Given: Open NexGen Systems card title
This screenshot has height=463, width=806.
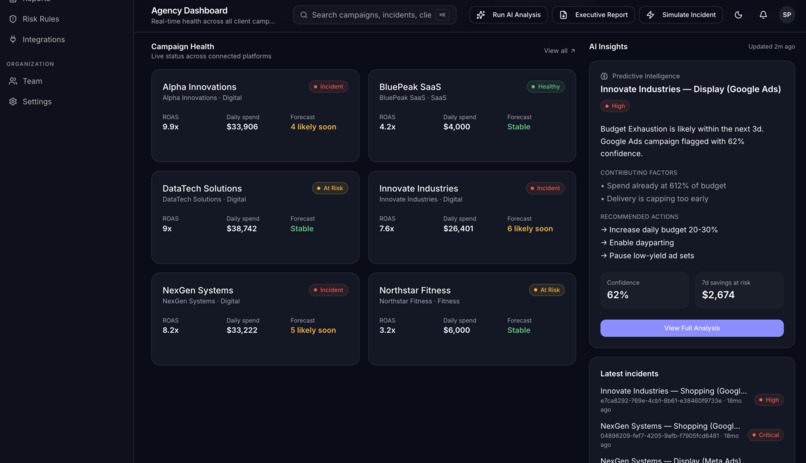Looking at the screenshot, I should pos(198,290).
